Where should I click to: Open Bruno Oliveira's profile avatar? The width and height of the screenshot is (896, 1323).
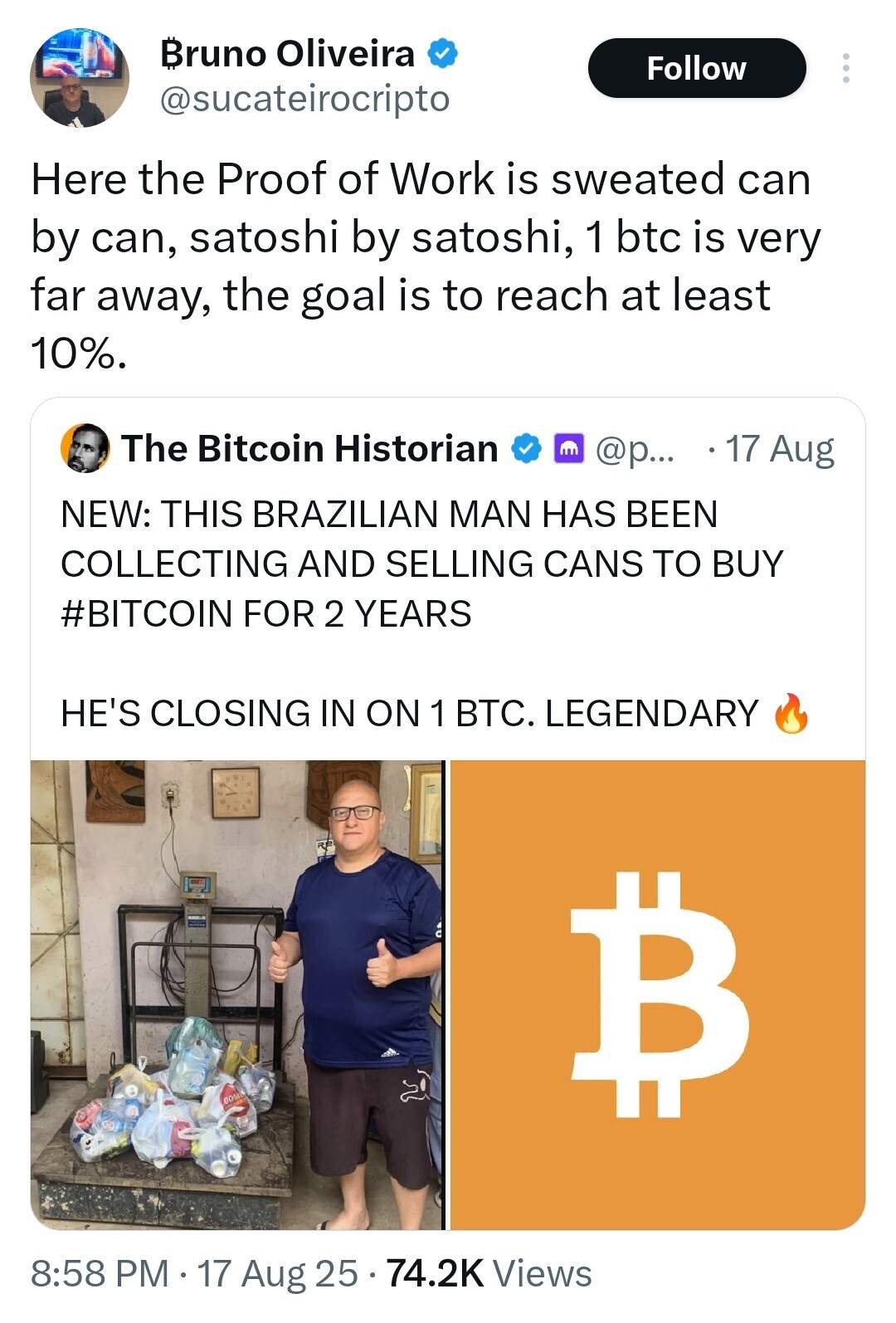click(x=80, y=77)
